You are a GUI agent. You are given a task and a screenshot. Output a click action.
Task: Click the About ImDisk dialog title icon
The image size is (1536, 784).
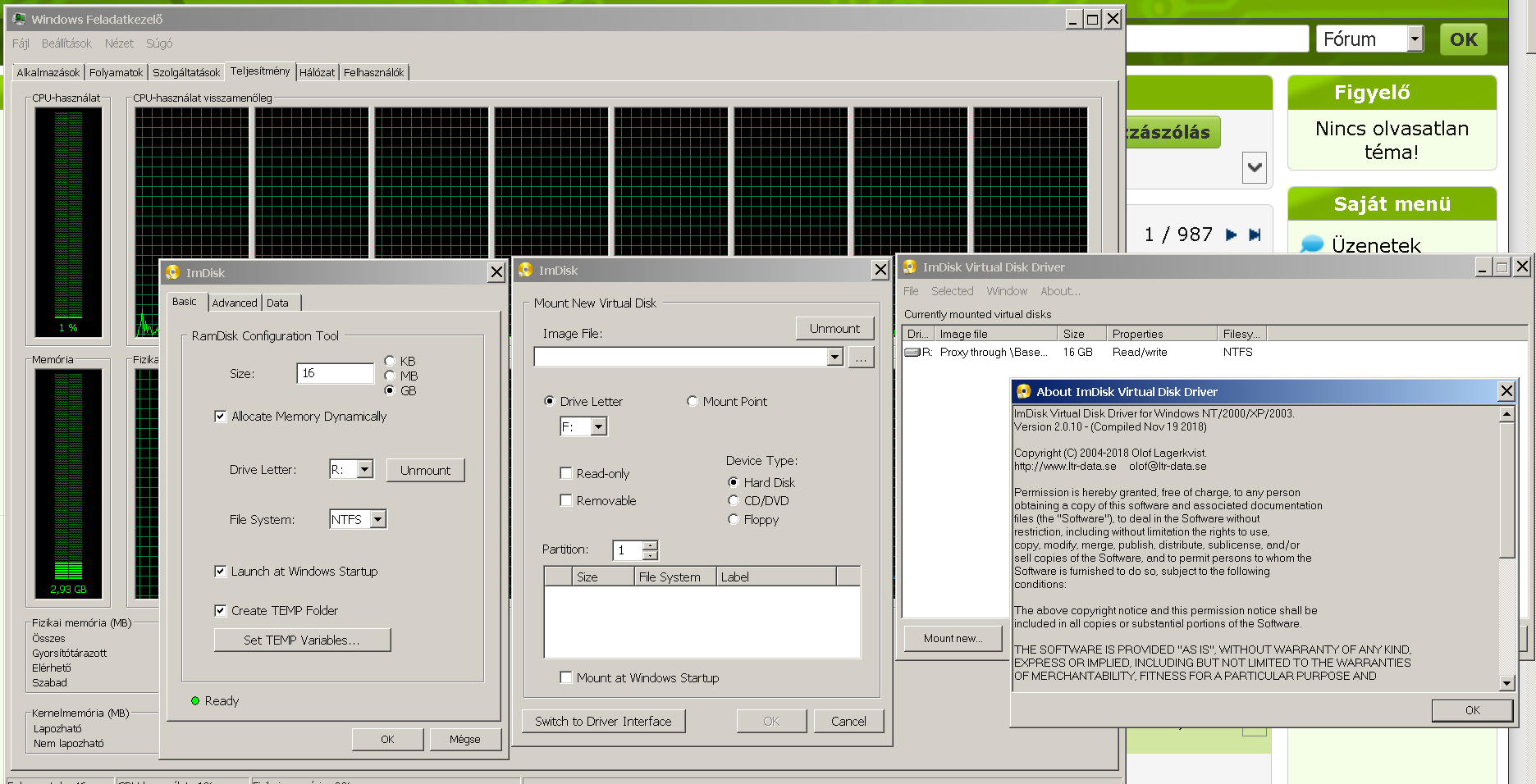click(x=1023, y=391)
